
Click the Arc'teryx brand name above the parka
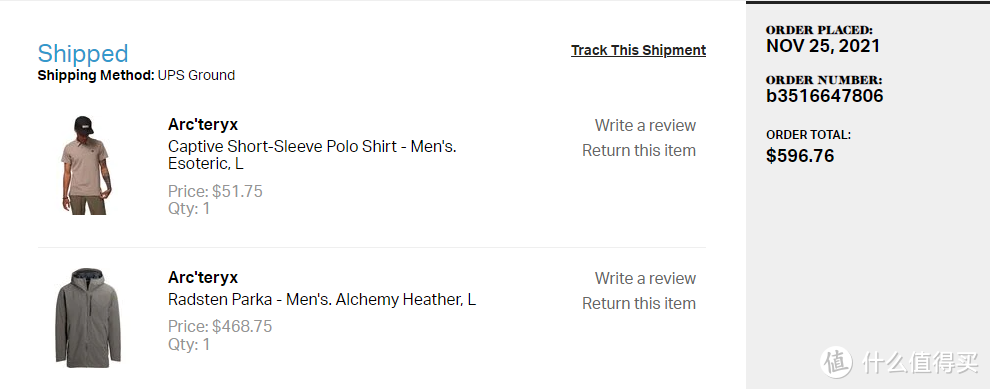pyautogui.click(x=203, y=277)
